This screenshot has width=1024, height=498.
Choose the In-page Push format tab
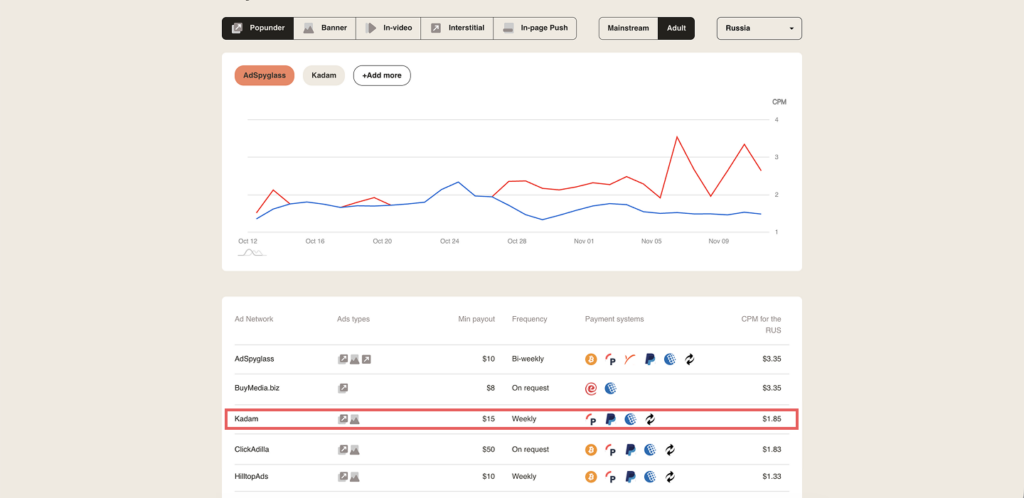click(535, 28)
